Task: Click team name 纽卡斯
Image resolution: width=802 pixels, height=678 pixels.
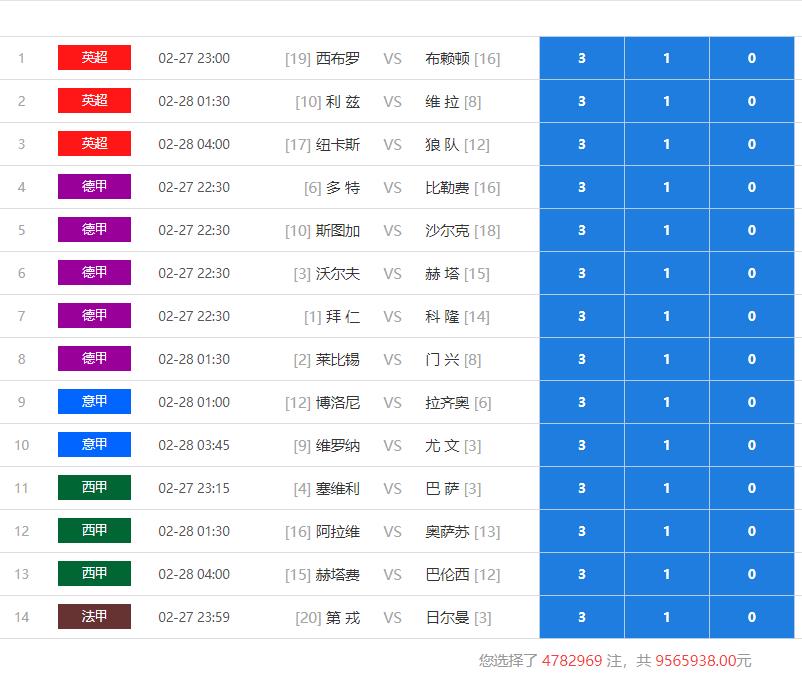Action: pos(338,144)
